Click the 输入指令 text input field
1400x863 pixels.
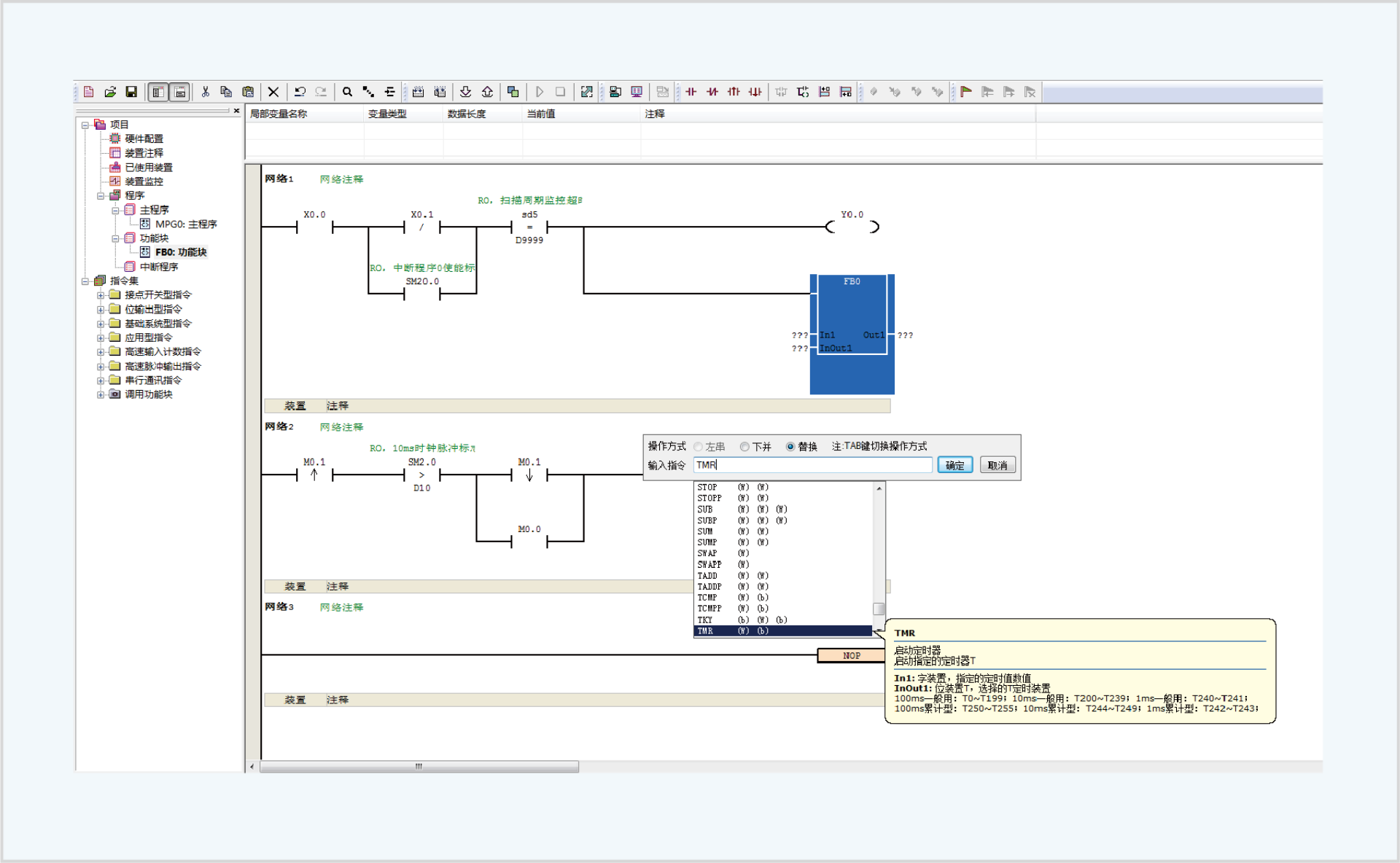[x=812, y=464]
